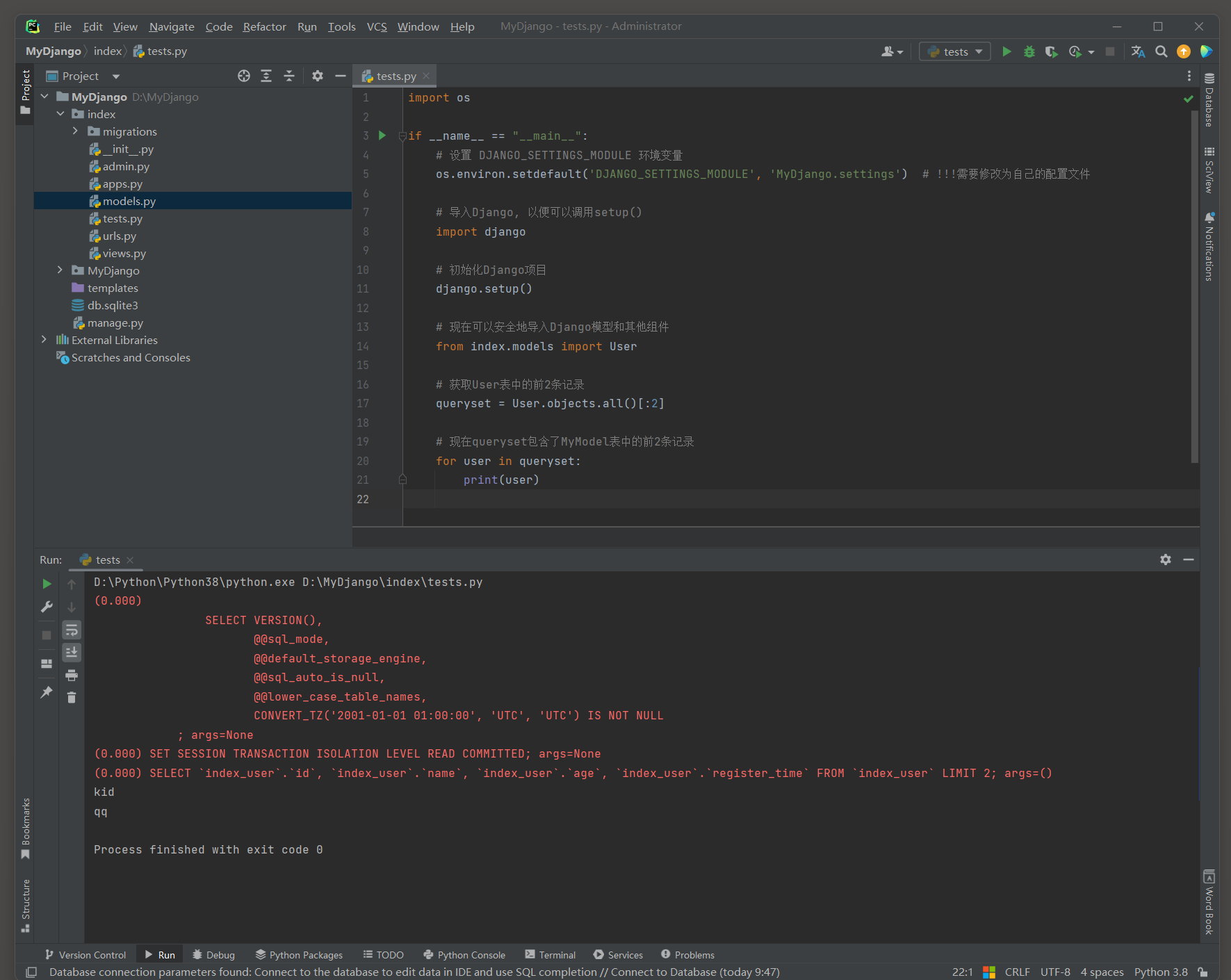Open the VCS menu
1231x980 pixels.
coord(377,26)
